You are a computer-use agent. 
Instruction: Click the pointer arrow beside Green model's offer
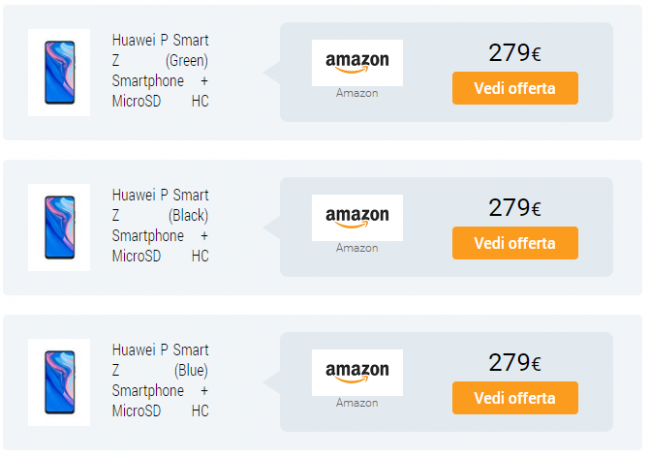pyautogui.click(x=271, y=72)
